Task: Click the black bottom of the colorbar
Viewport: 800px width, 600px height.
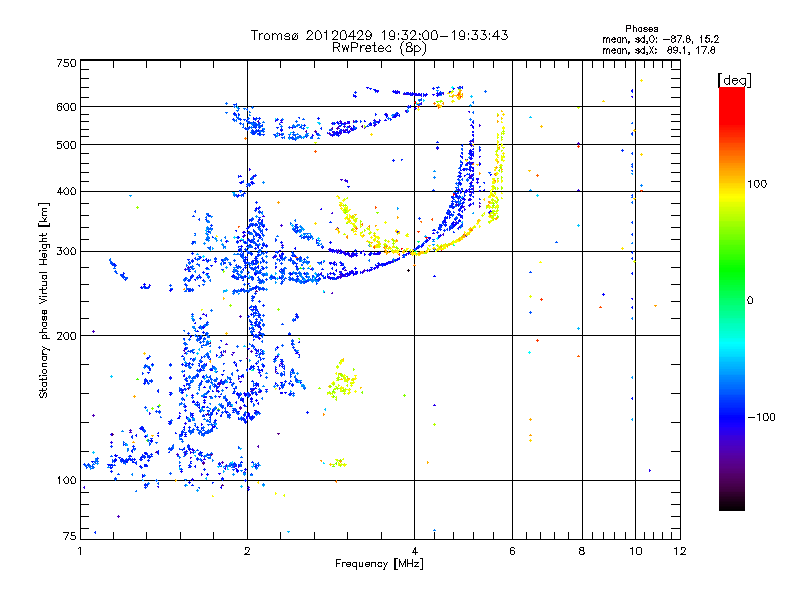Action: pyautogui.click(x=732, y=503)
